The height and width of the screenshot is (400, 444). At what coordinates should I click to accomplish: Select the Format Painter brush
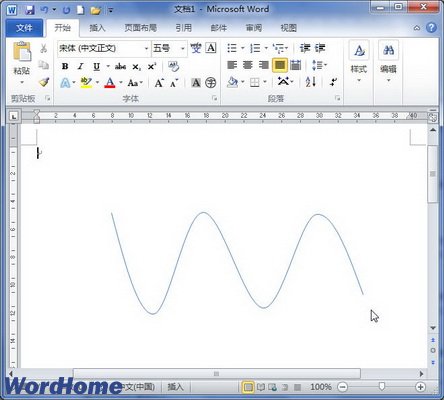coord(44,82)
